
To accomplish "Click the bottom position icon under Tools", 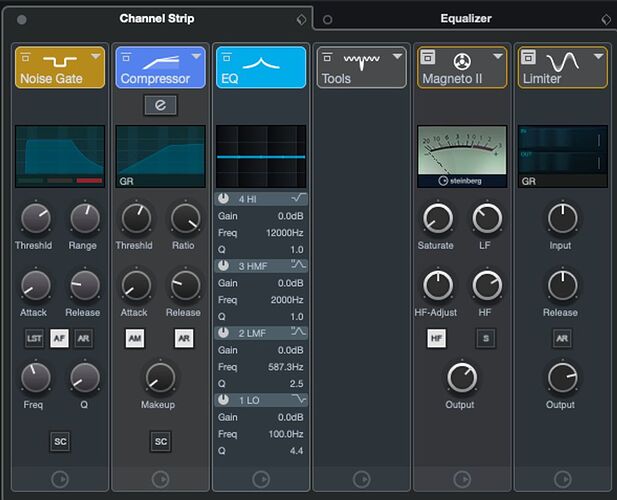I will (362, 479).
